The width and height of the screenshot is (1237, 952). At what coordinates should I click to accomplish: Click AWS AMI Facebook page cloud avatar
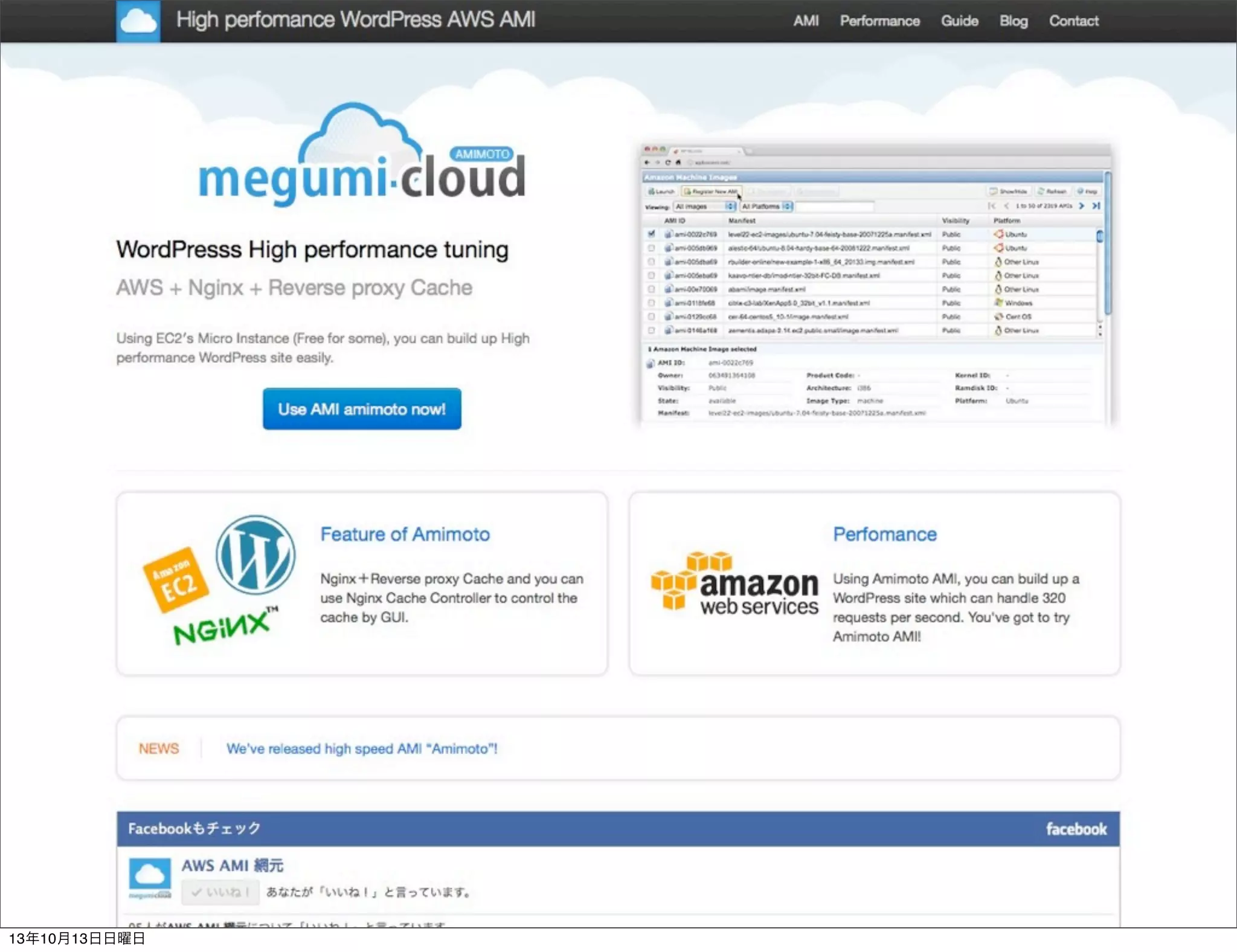click(150, 875)
